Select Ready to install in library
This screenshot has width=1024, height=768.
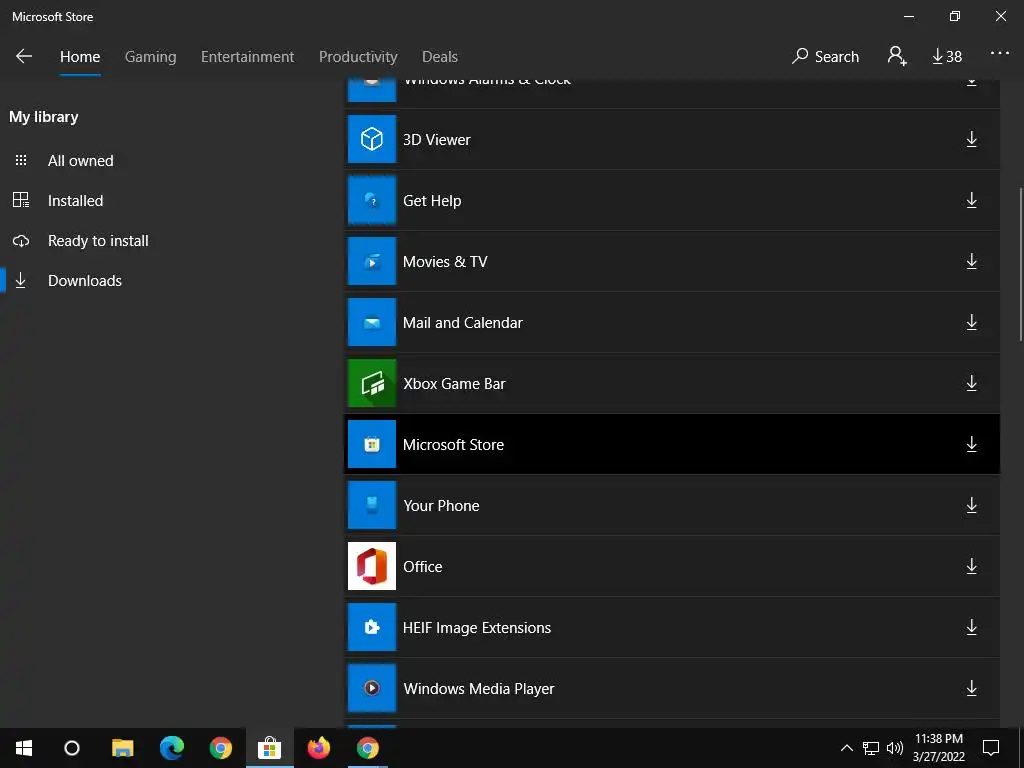[x=98, y=241]
